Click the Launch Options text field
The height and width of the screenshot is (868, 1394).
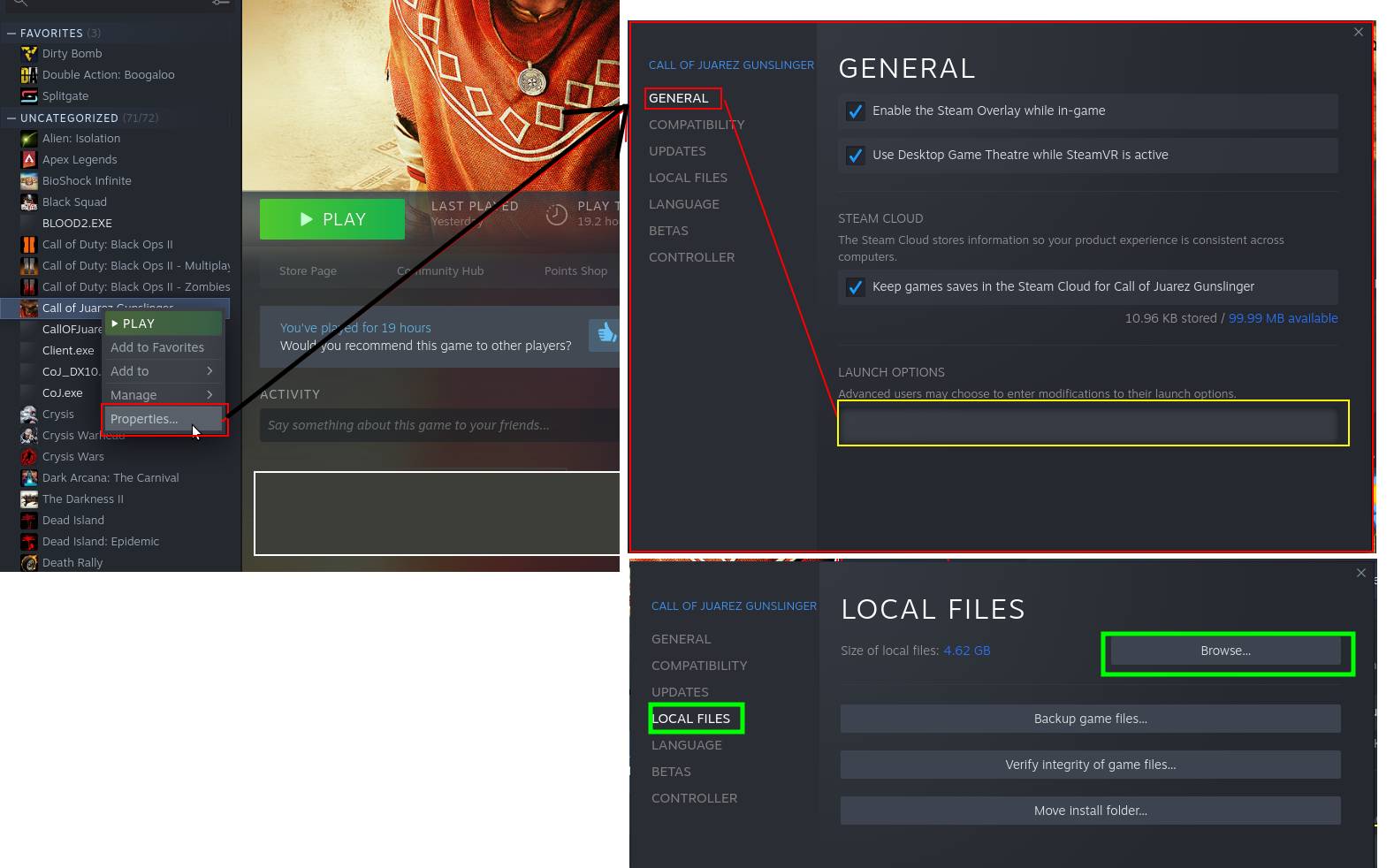[x=1088, y=425]
